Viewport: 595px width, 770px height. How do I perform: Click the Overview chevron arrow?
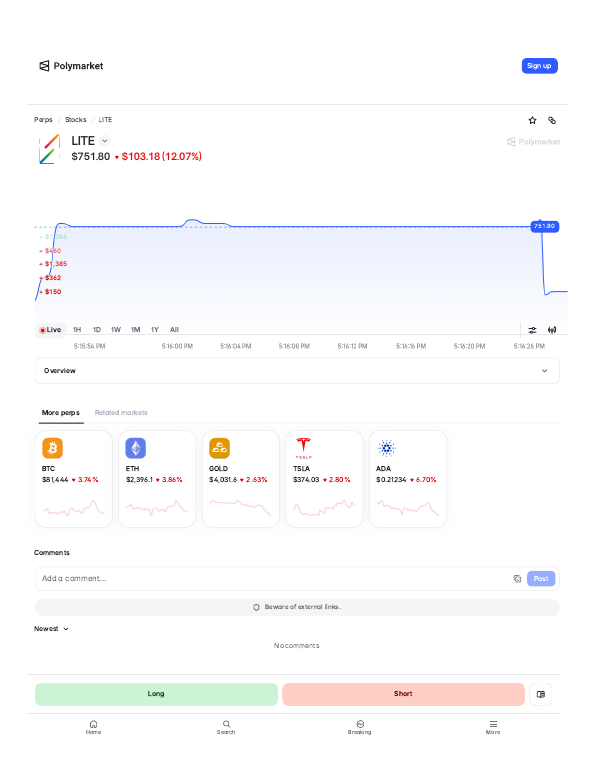pos(544,371)
